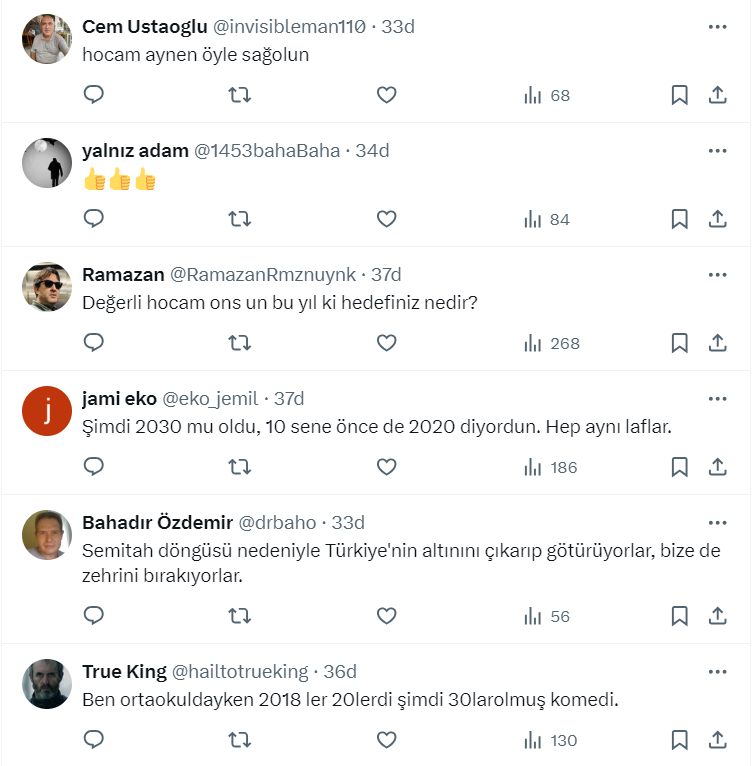This screenshot has height=766, width=755.
Task: Open the @1453bahaBaha profile handle
Action: (266, 151)
